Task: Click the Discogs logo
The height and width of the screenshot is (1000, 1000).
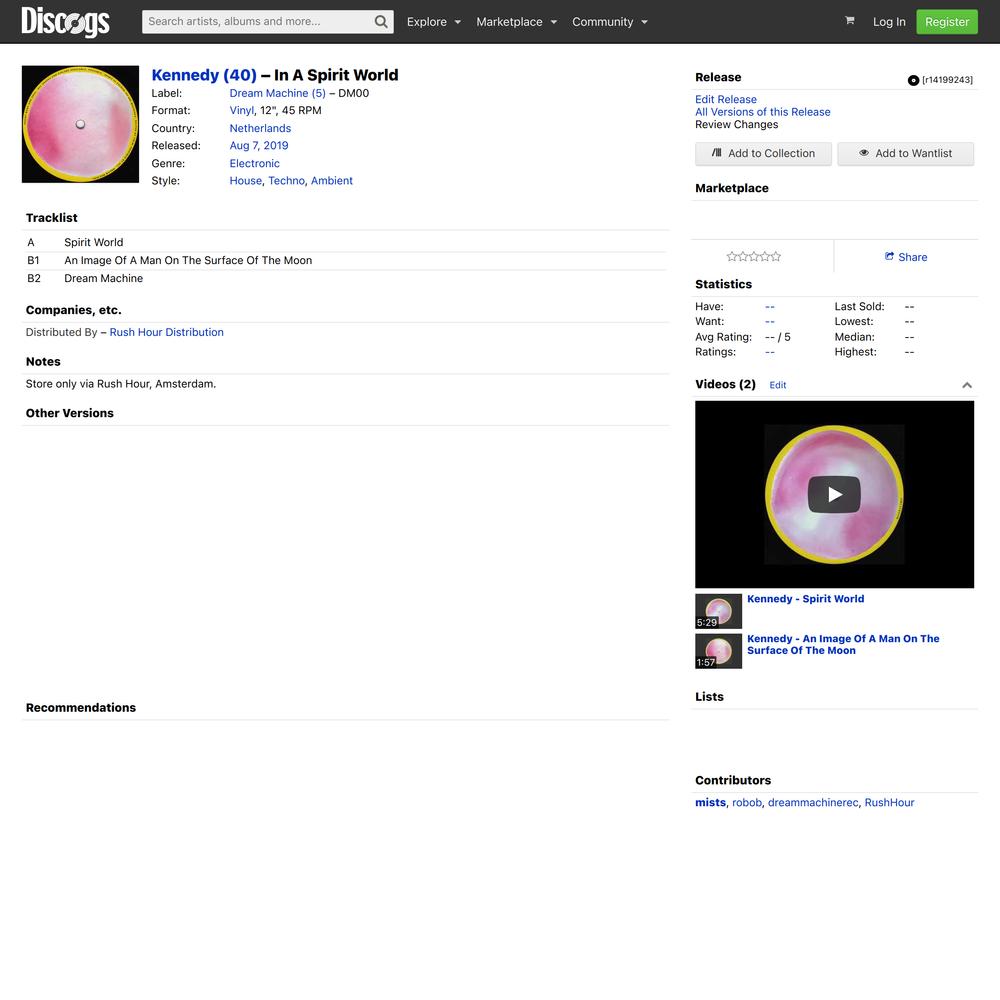Action: (65, 22)
